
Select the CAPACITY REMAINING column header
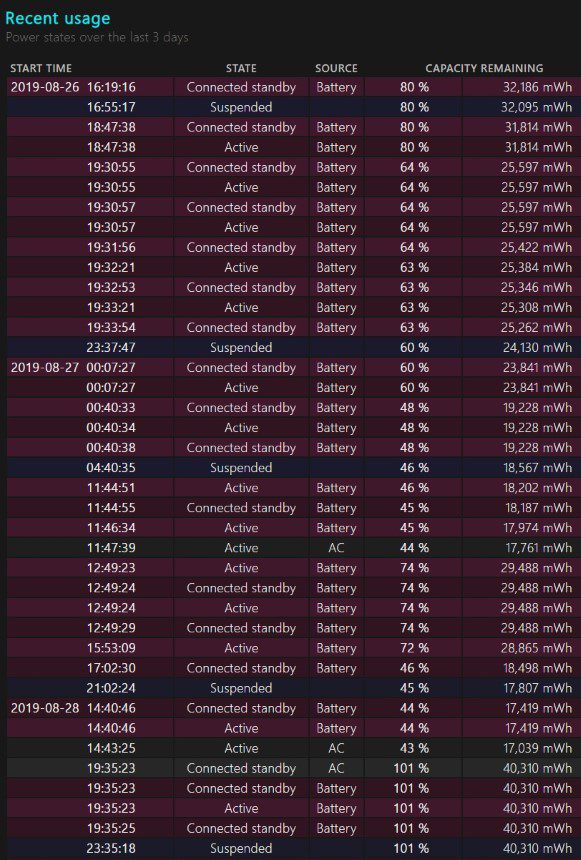click(x=484, y=68)
